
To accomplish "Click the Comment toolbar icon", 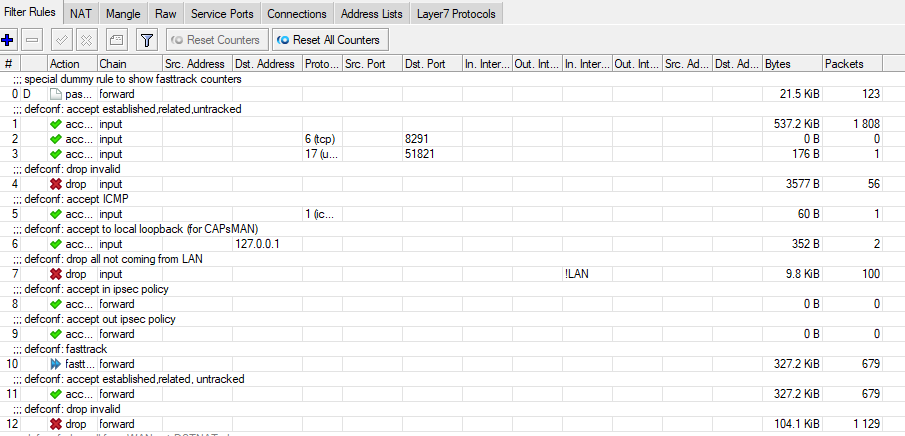I will tap(115, 40).
